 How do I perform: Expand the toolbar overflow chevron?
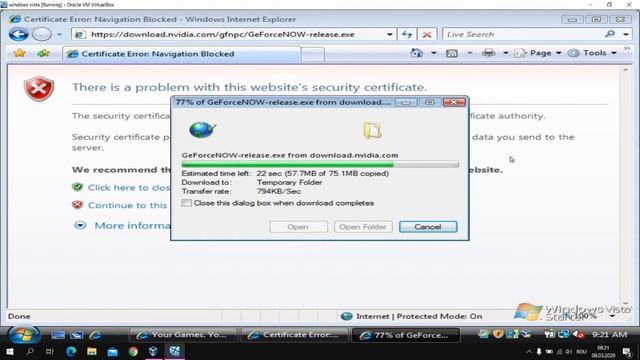pyautogui.click(x=627, y=49)
